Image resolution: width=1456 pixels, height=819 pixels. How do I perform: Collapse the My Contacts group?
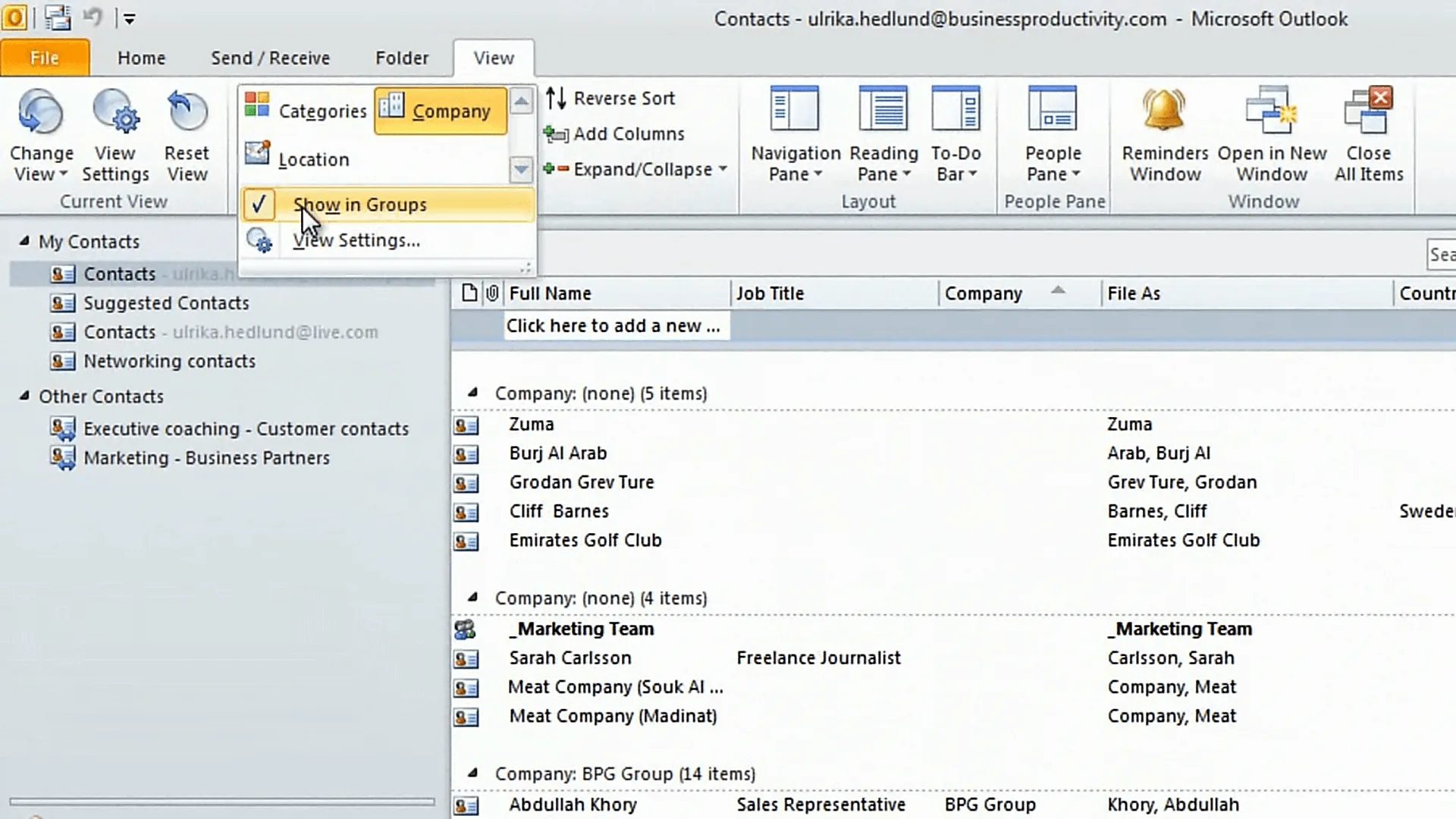pos(24,241)
